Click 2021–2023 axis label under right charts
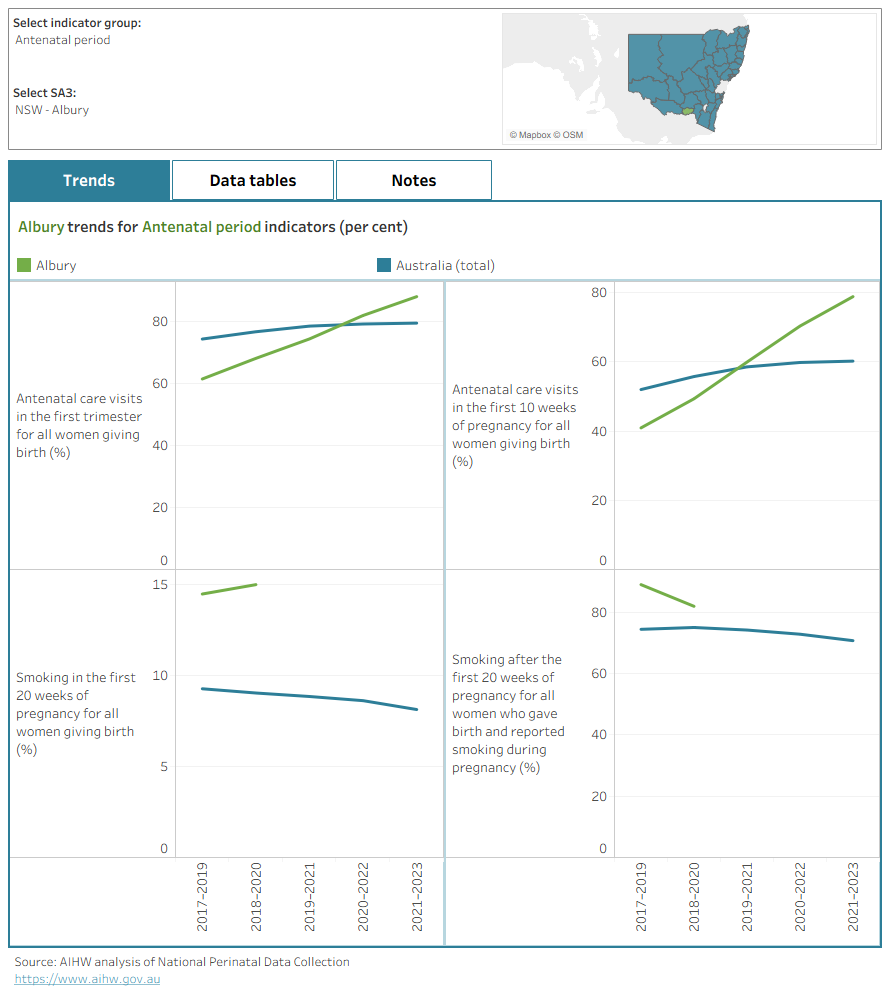The image size is (890, 1000). pos(853,897)
